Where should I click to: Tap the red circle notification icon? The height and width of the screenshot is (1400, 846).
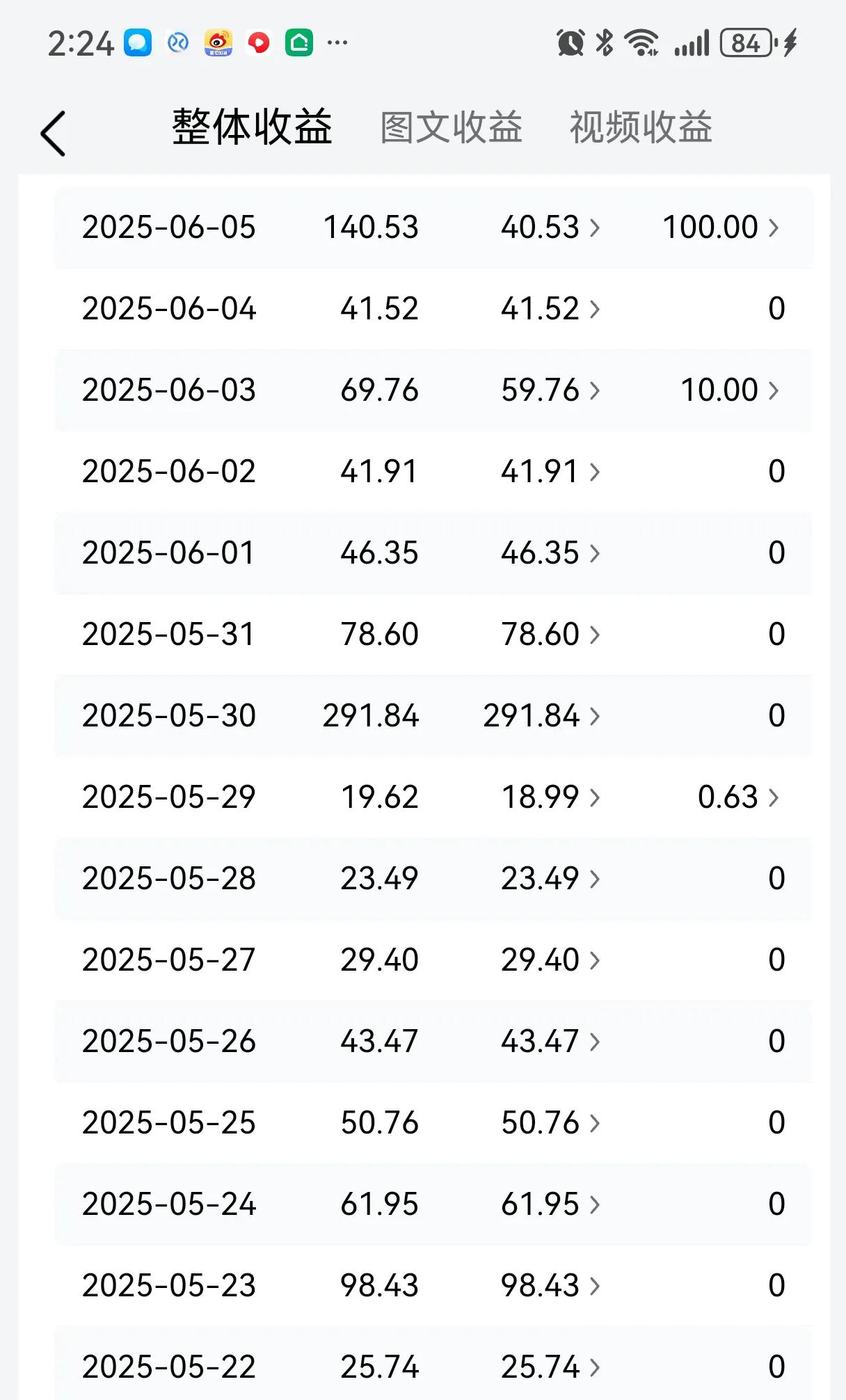coord(259,43)
